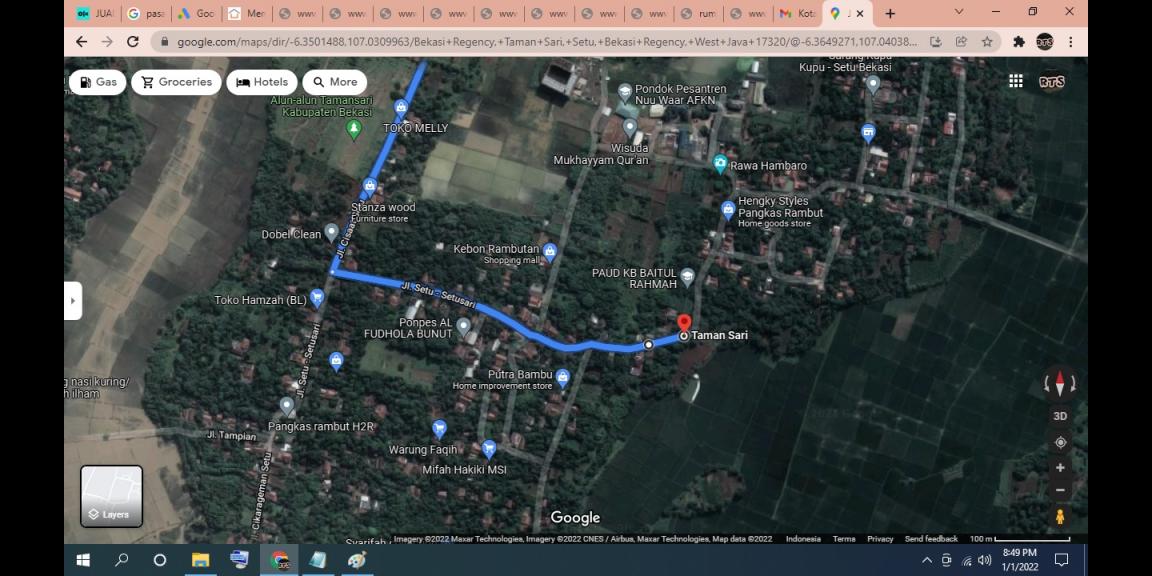Open the Chrome three-dot menu
Viewport: 1152px width, 576px height.
pos(1071,42)
